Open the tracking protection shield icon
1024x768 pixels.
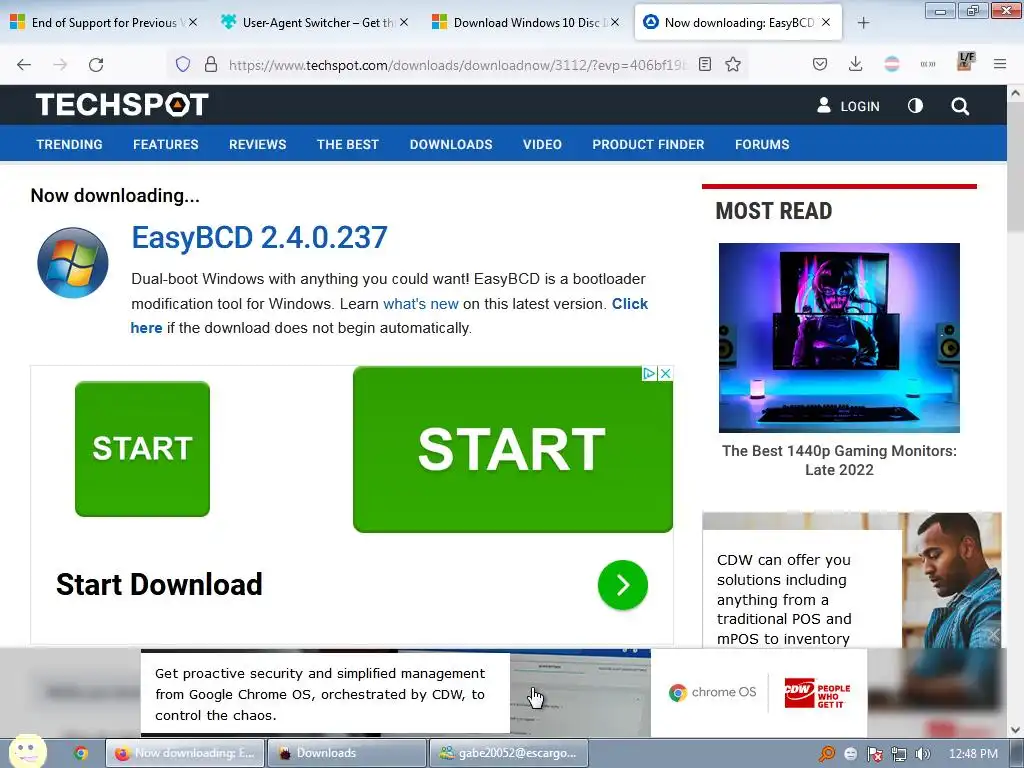coord(183,64)
